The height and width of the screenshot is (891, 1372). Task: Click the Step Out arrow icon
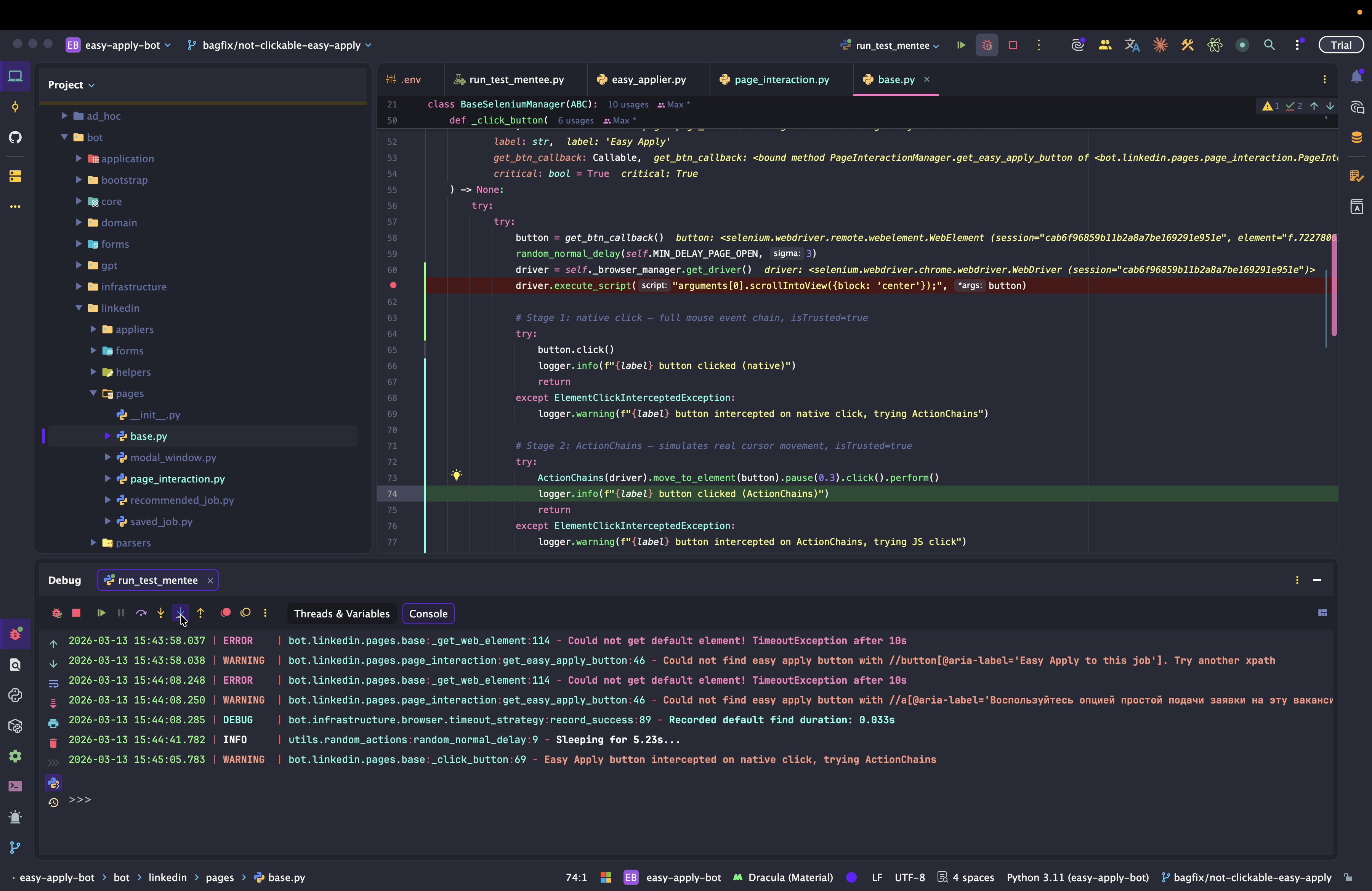pos(200,613)
